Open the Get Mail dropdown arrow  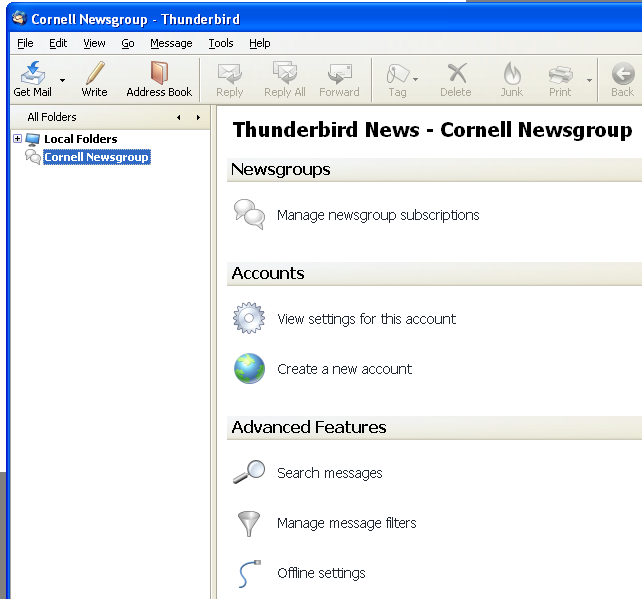[x=62, y=79]
